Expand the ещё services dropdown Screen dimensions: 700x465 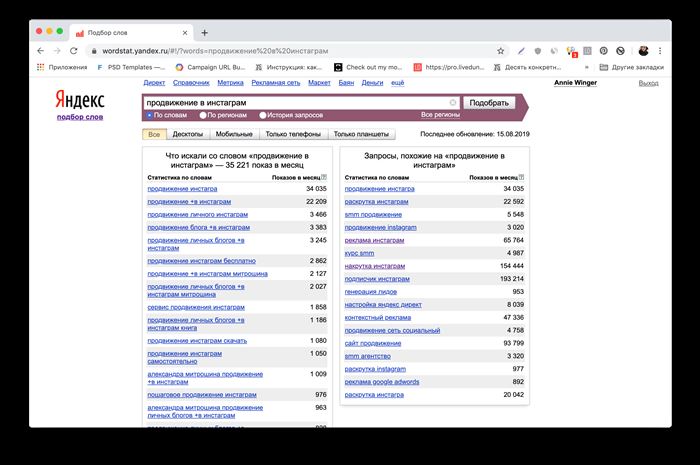point(397,83)
